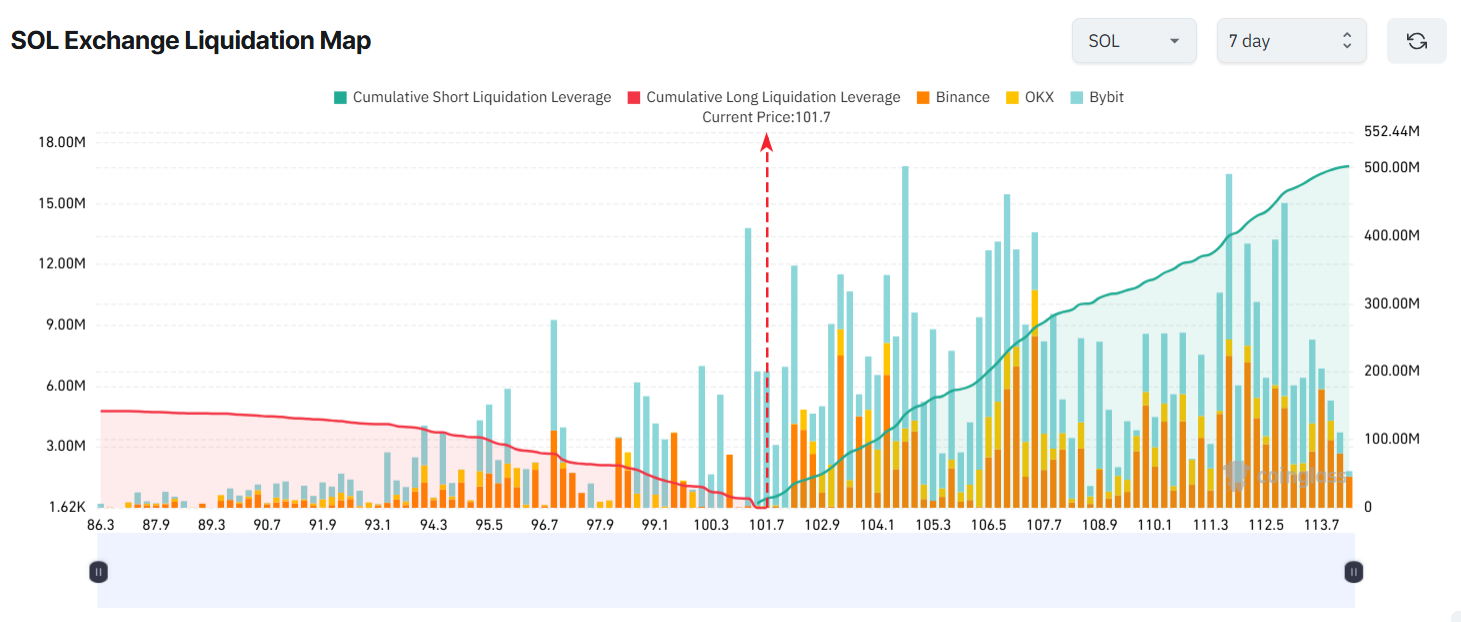Click the left pause handle of range selector
The image size is (1461, 622).
click(x=98, y=571)
